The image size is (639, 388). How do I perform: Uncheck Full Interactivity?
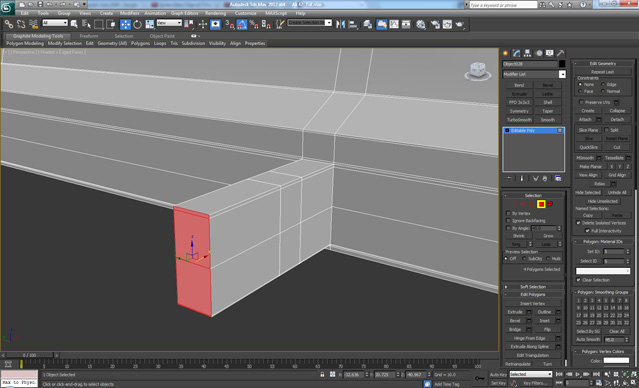(x=587, y=231)
